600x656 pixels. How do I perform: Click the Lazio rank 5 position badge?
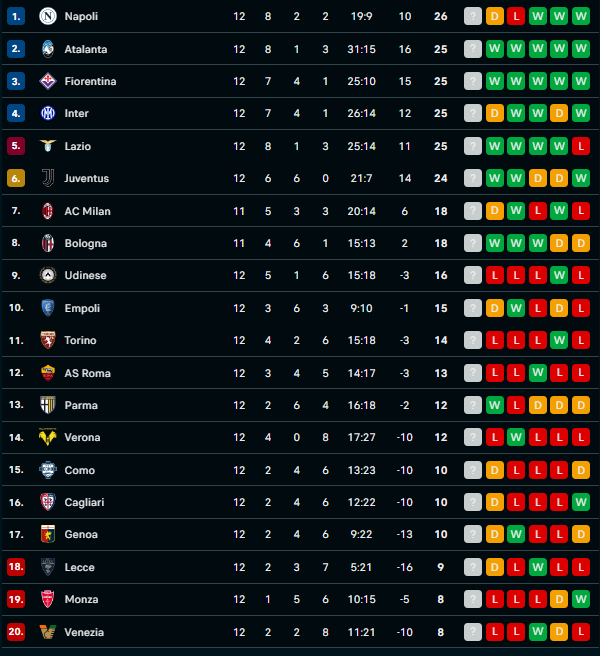point(15,146)
